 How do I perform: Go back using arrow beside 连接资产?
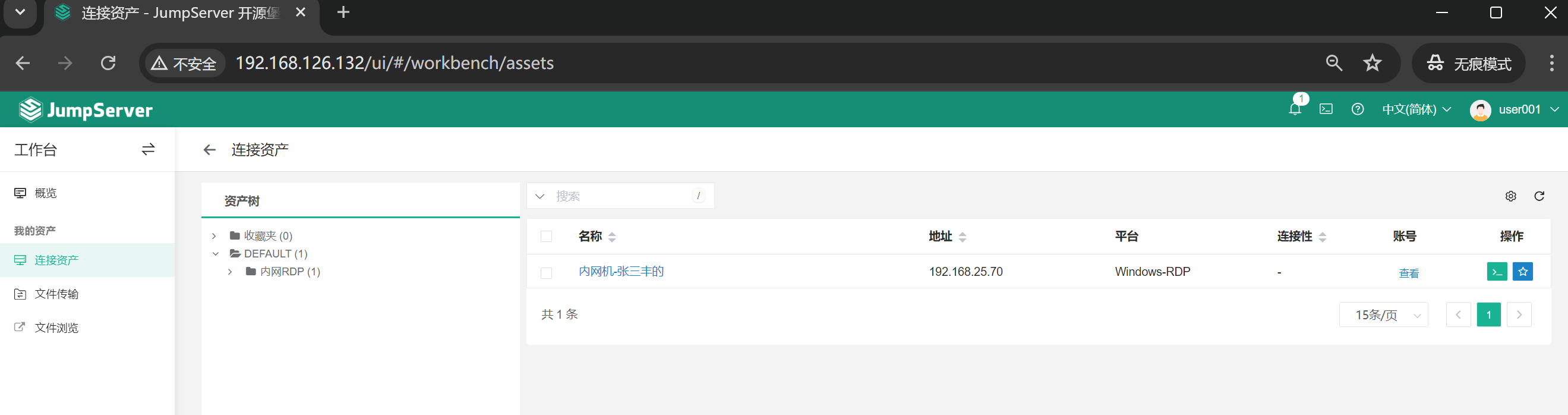(209, 150)
